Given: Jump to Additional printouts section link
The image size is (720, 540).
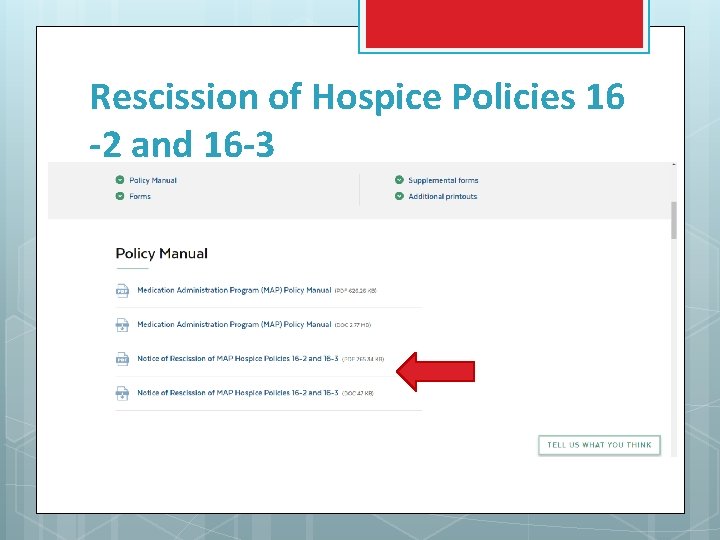Looking at the screenshot, I should (443, 196).
